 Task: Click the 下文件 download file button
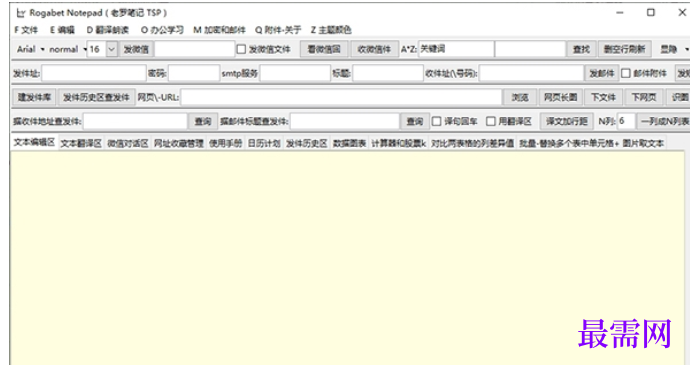[603, 97]
